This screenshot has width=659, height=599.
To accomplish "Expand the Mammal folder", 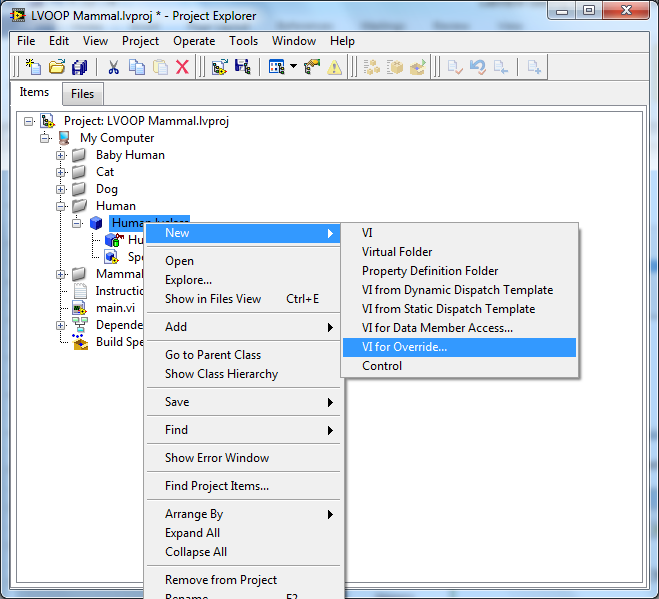I will coord(61,274).
